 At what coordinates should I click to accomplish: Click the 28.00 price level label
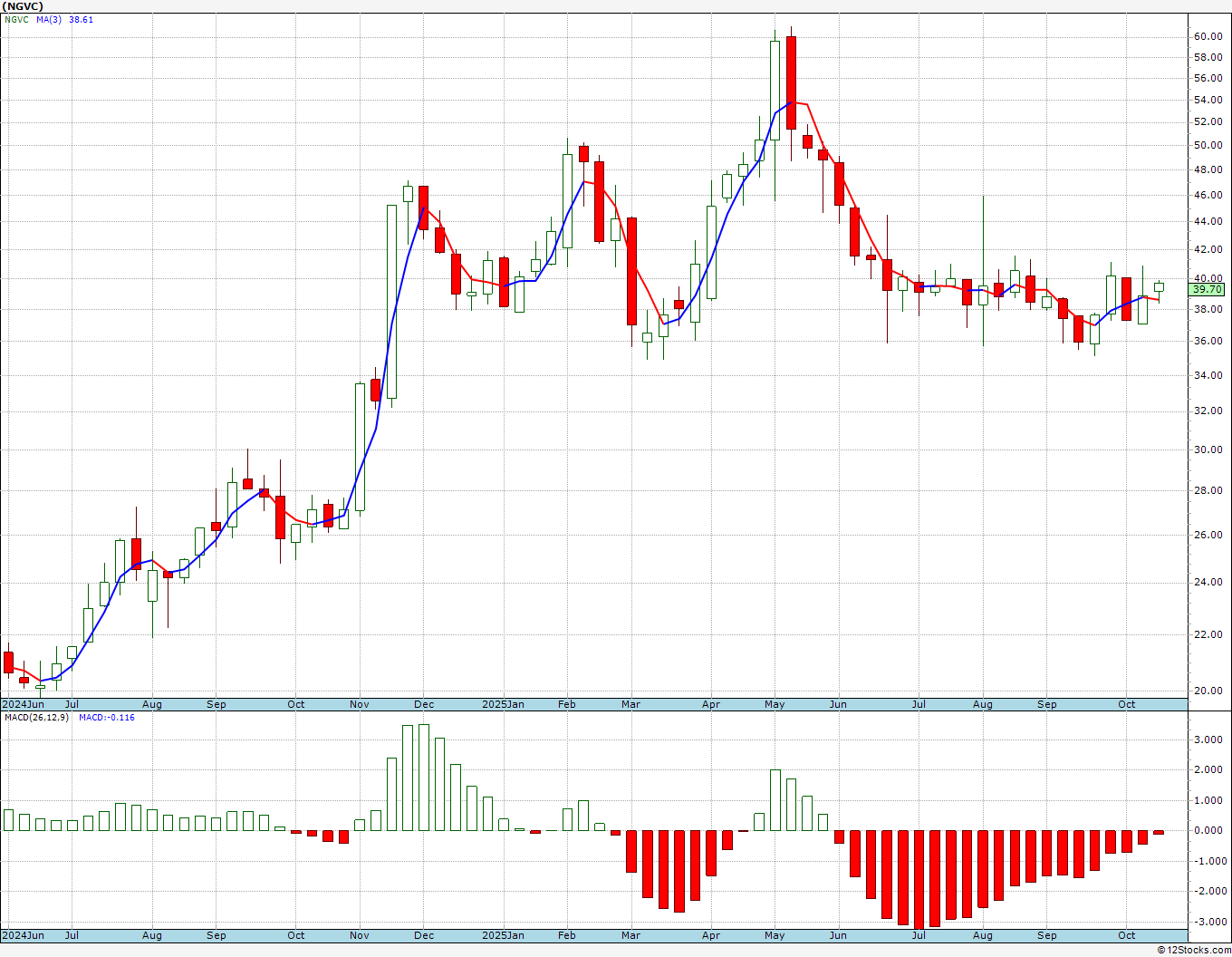(1208, 490)
